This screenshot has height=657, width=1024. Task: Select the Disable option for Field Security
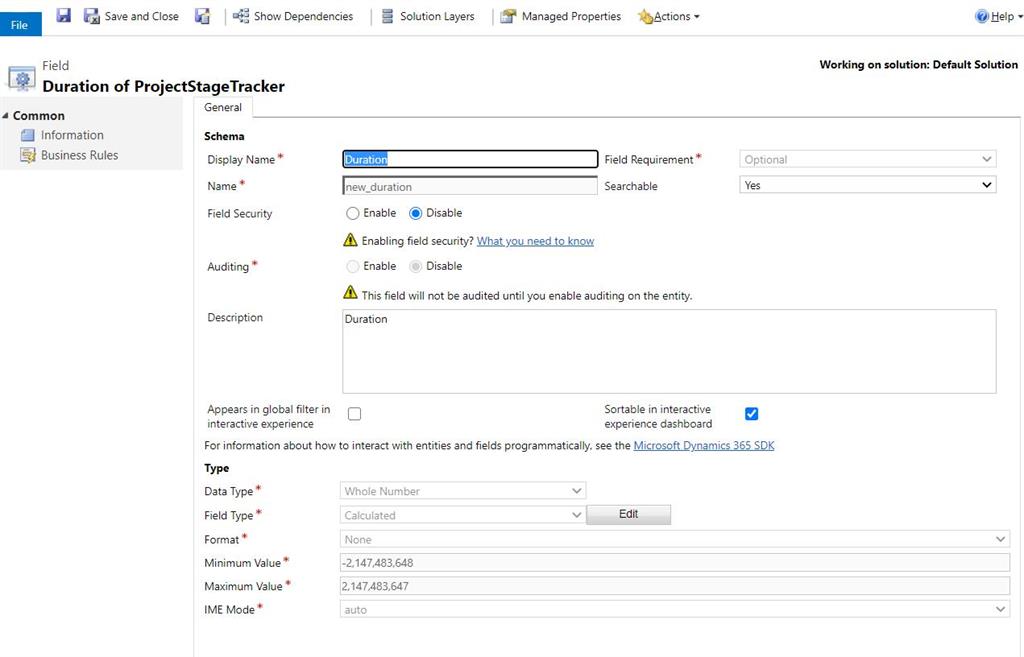click(x=416, y=213)
